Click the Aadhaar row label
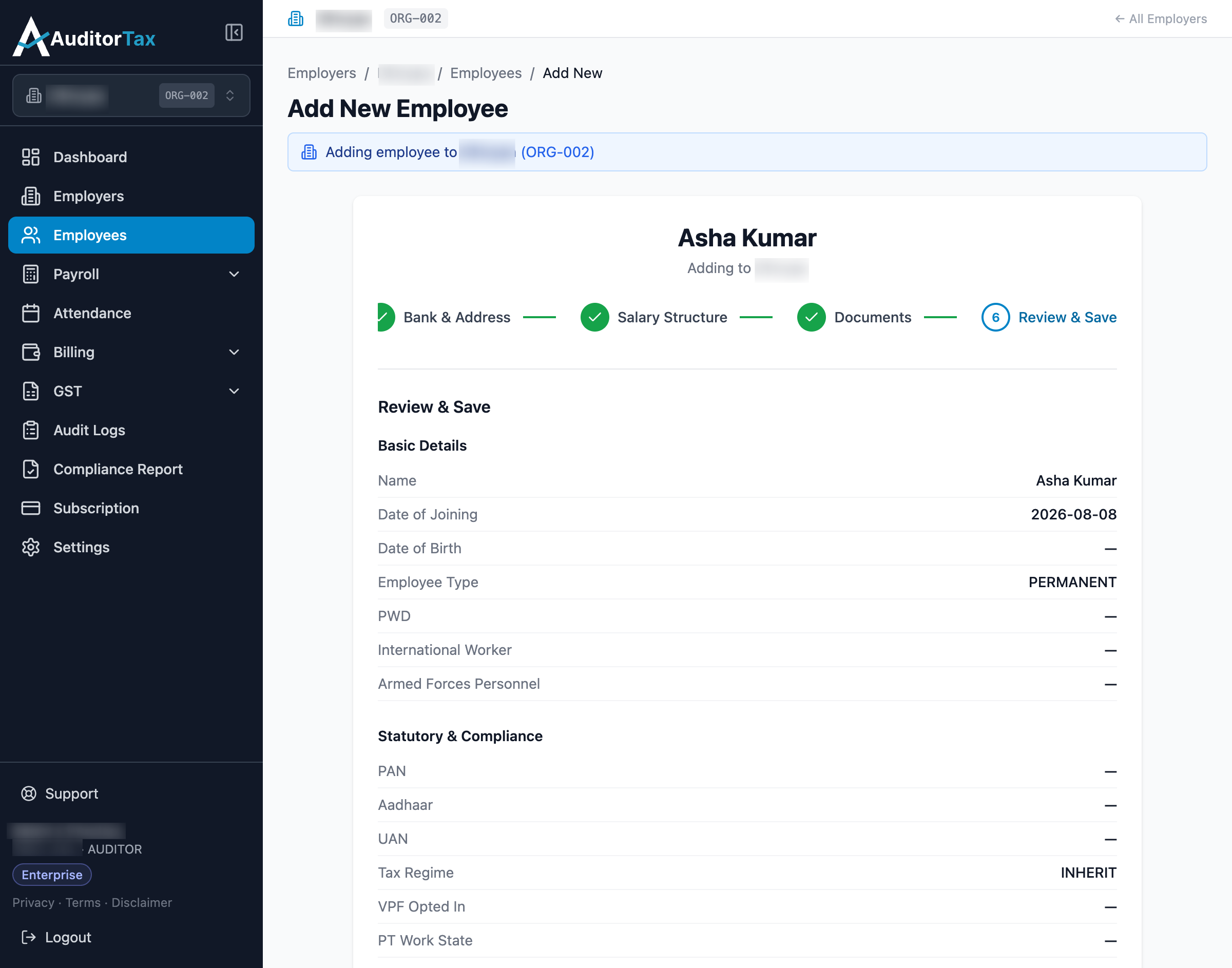This screenshot has height=968, width=1232. coord(405,805)
